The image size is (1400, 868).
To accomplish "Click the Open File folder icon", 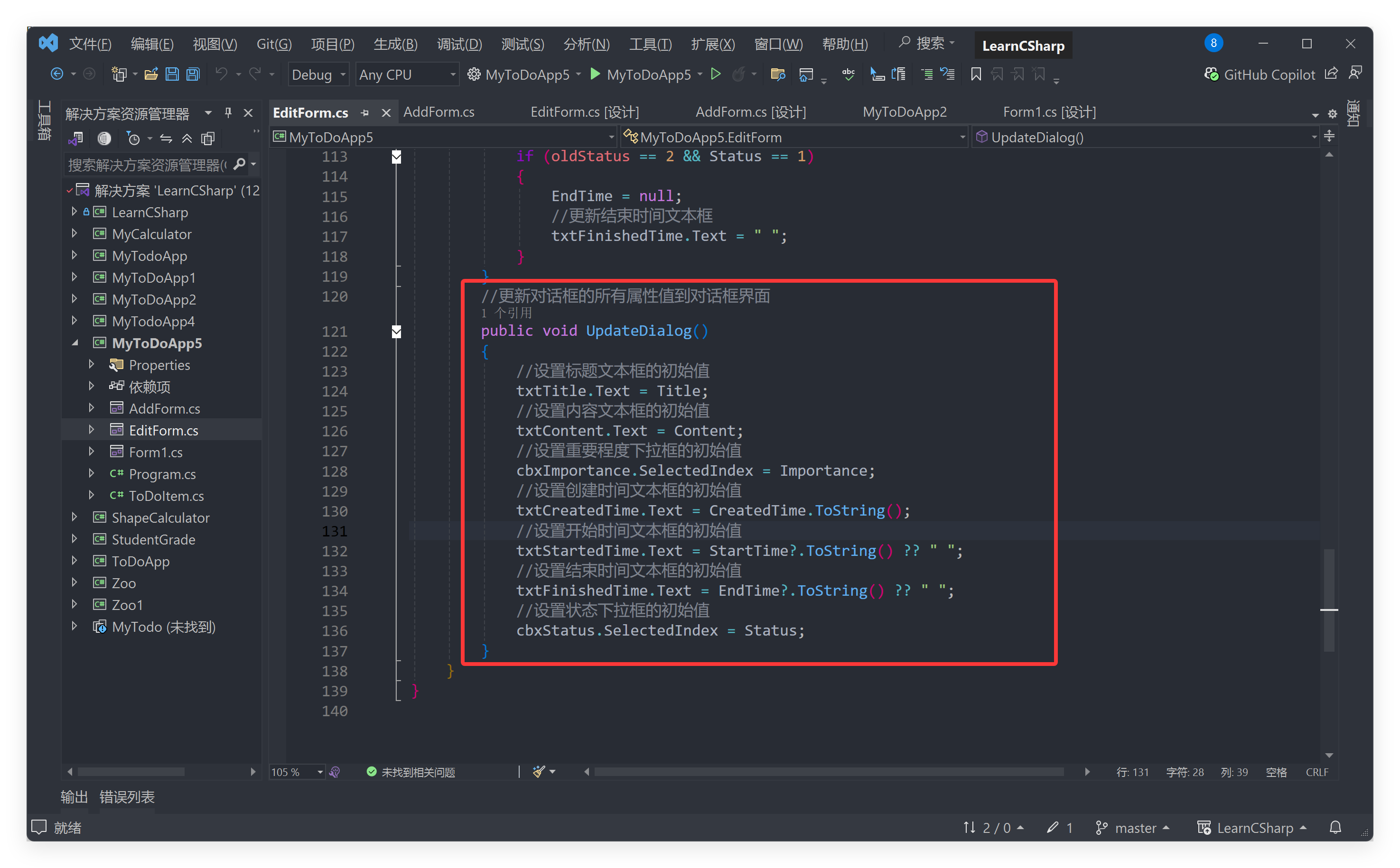I will click(151, 74).
